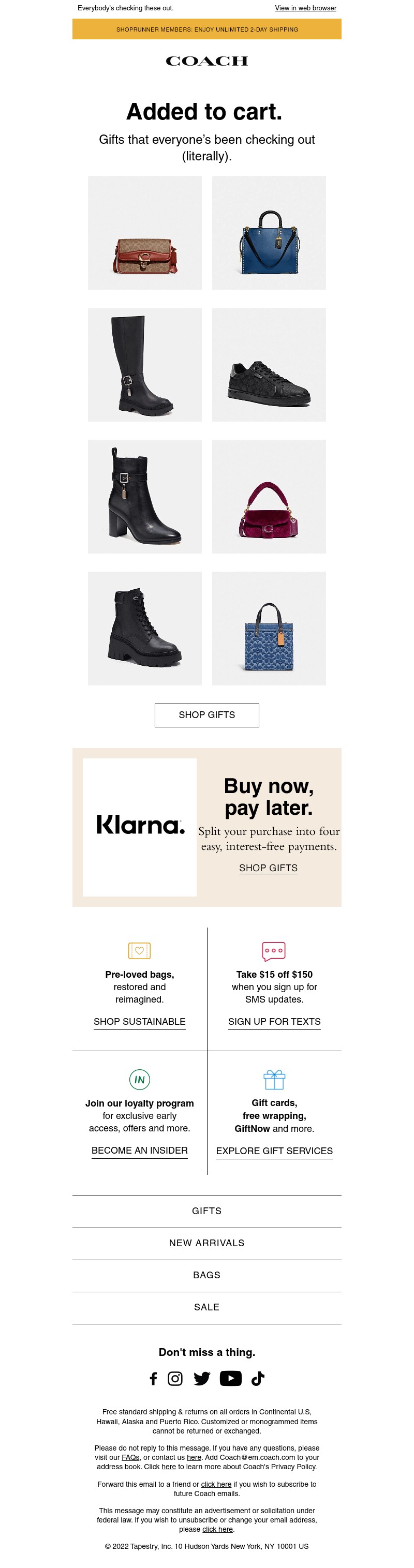The image size is (414, 1568).
Task: Select the SALE menu item
Action: pyautogui.click(x=207, y=1307)
